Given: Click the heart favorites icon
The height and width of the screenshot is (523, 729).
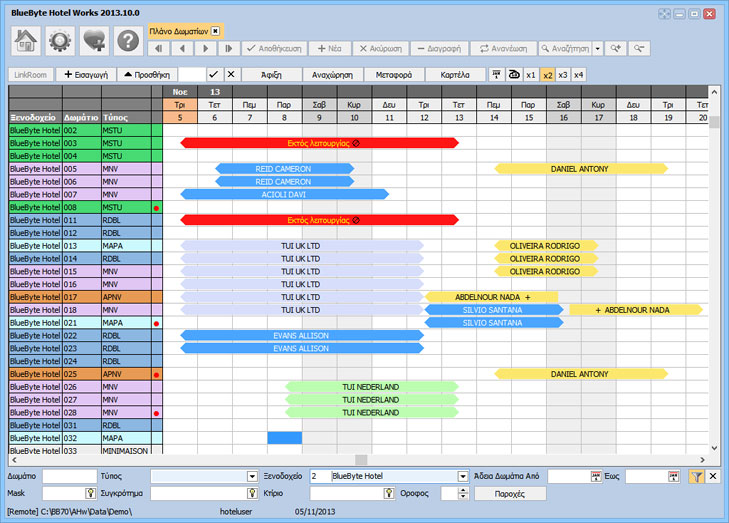Looking at the screenshot, I should coord(95,40).
